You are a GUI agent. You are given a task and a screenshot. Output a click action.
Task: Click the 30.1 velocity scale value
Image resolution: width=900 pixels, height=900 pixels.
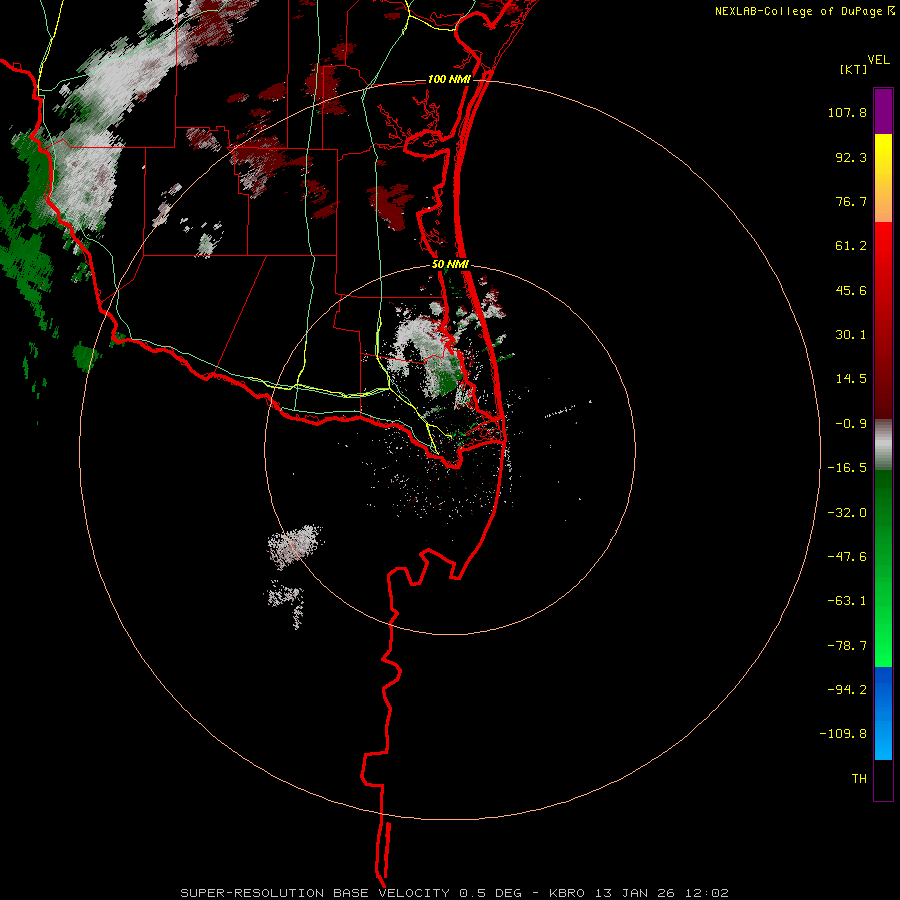[851, 335]
